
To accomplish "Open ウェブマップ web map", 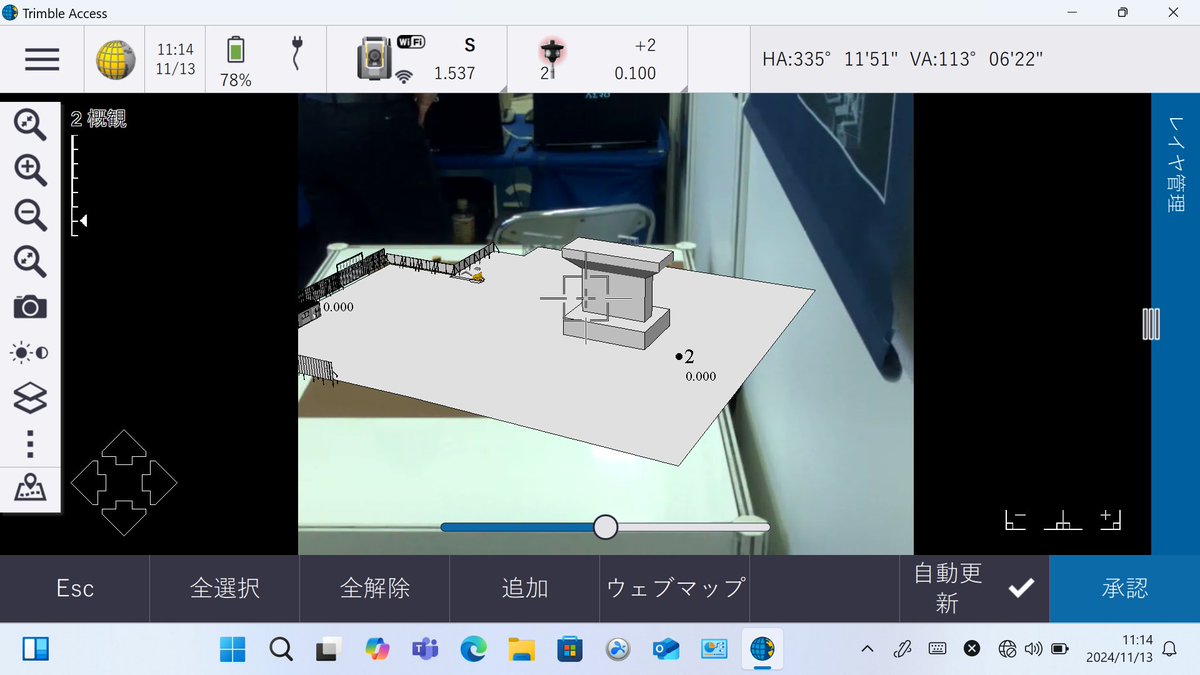I will [x=675, y=588].
